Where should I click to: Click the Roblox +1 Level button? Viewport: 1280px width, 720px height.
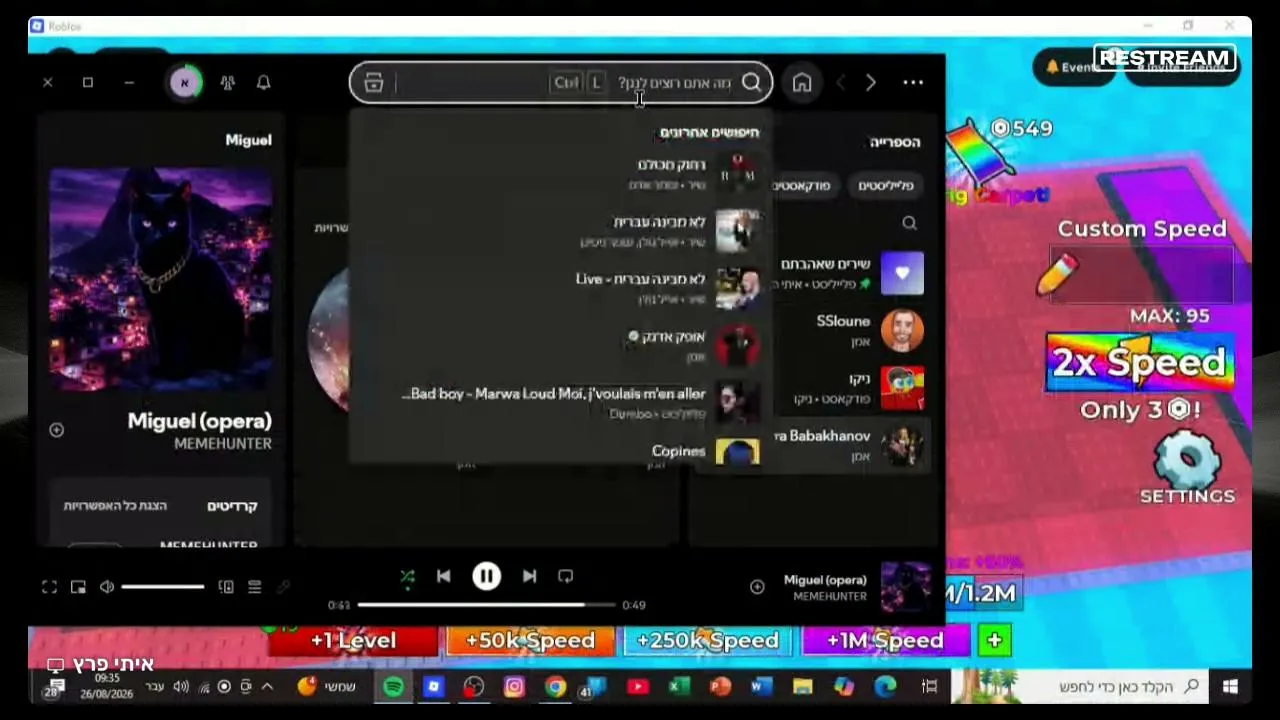coord(353,641)
